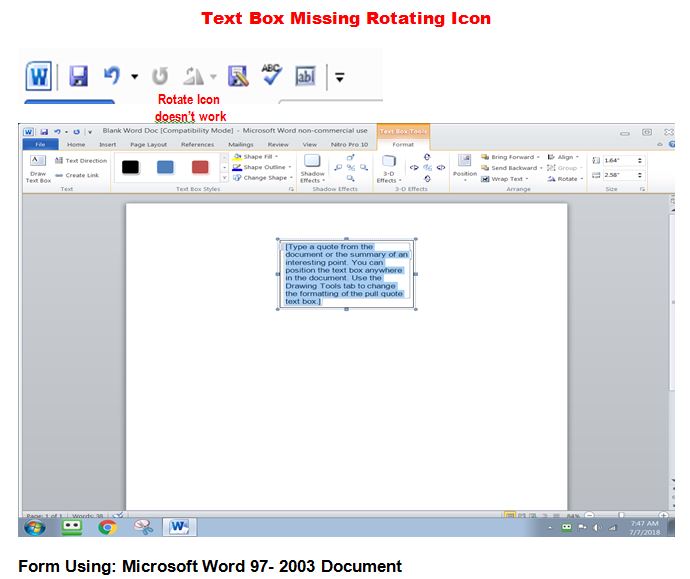Click the volume icon in the system tray
The image size is (690, 579).
click(597, 528)
